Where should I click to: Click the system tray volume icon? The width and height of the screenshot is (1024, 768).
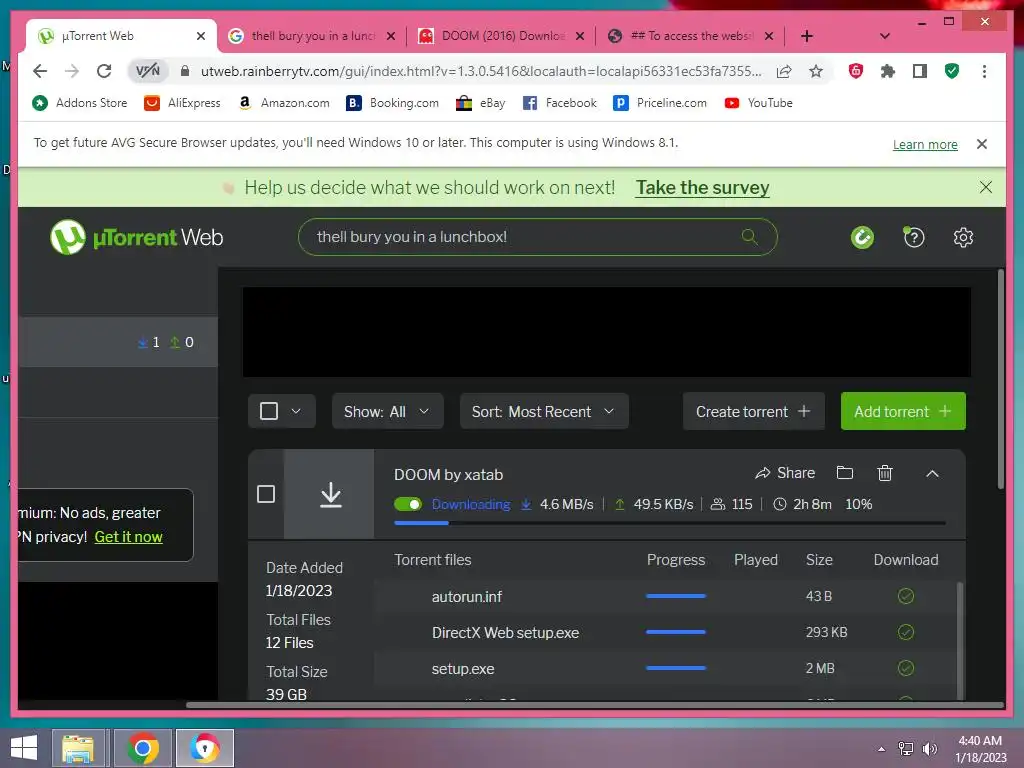(929, 748)
